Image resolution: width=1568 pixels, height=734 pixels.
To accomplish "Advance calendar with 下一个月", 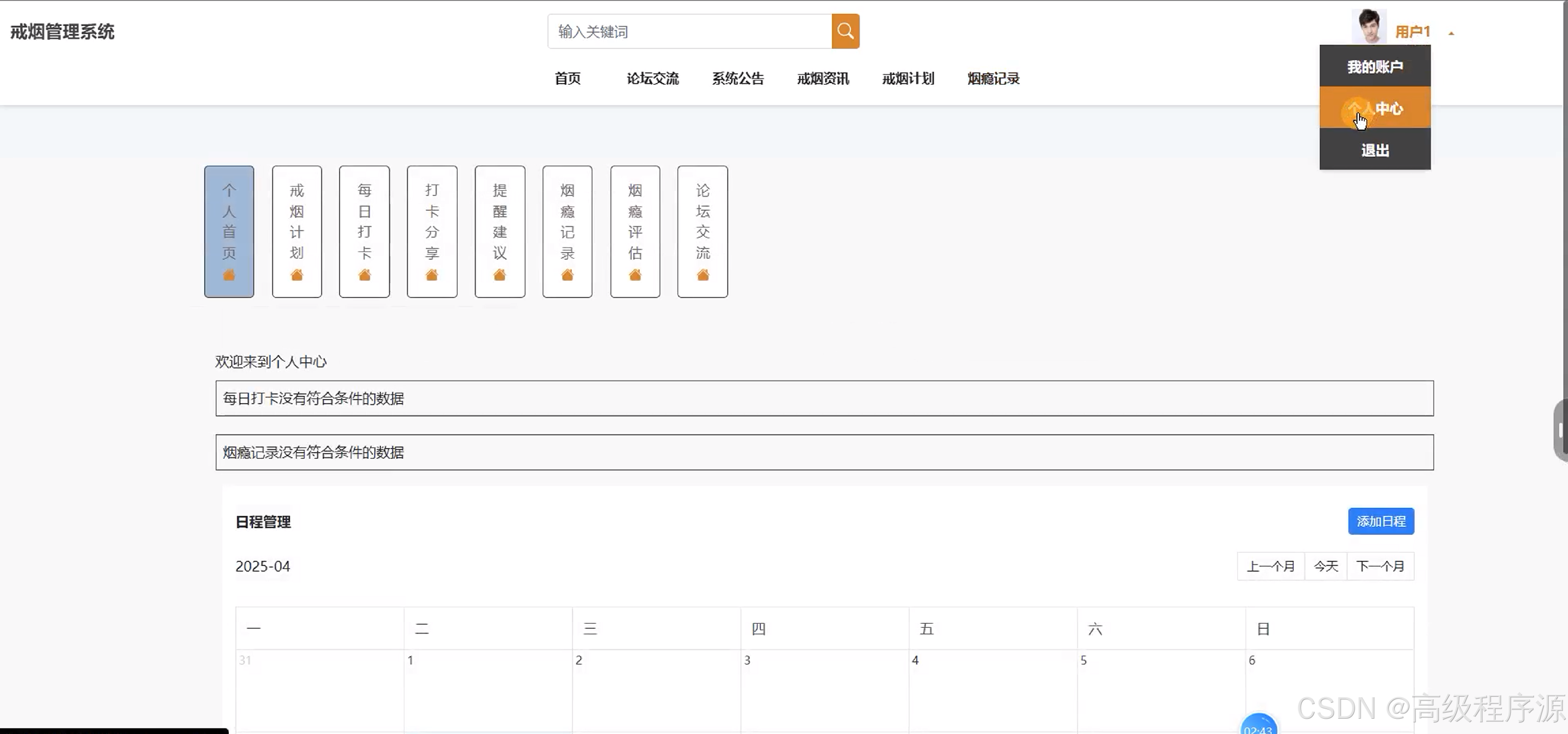I will (1380, 566).
